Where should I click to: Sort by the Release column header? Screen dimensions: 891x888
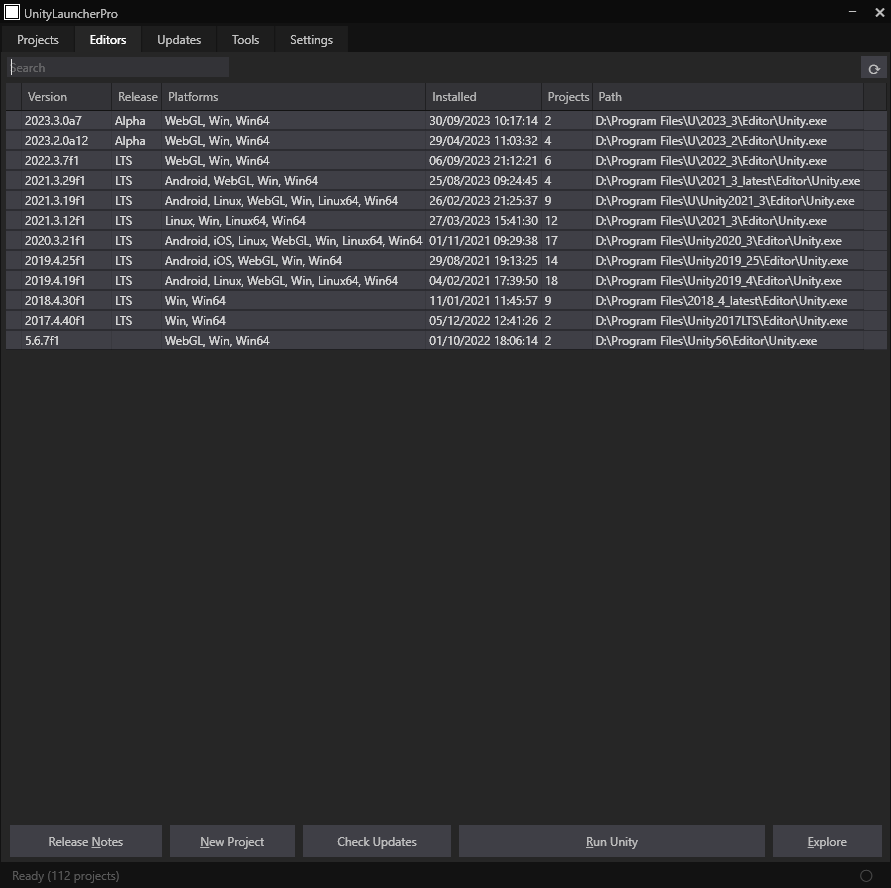(x=137, y=97)
